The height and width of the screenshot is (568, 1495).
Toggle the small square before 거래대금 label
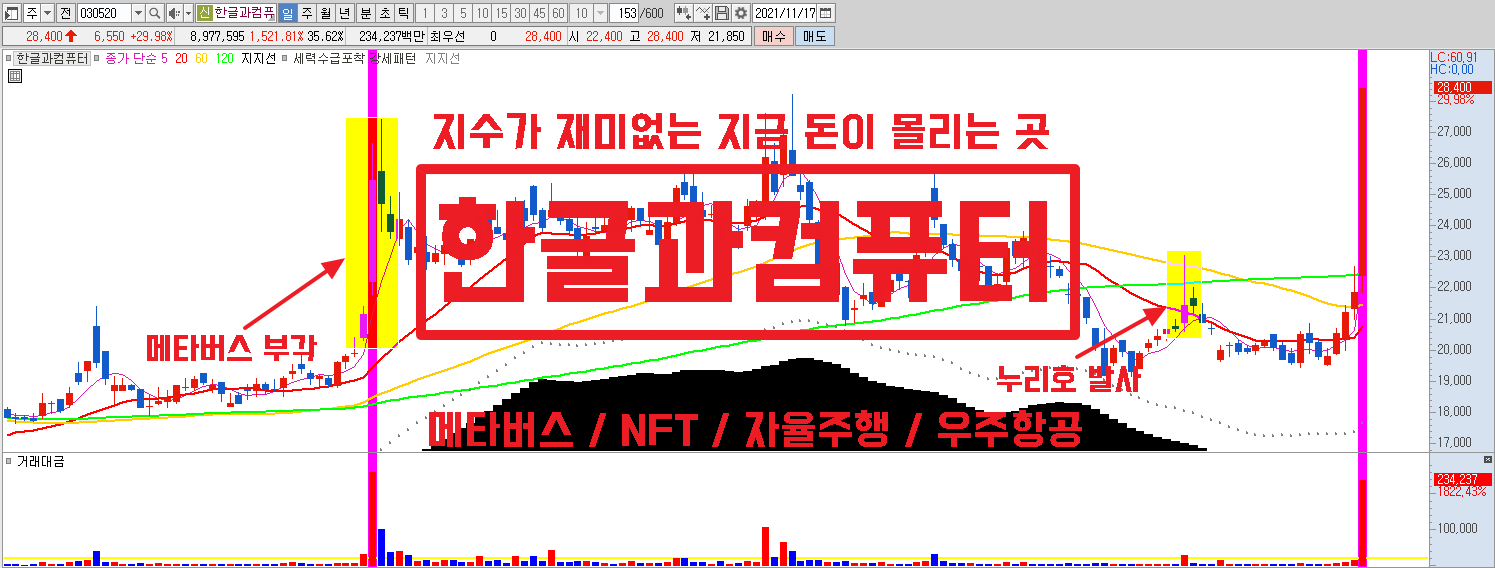[x=8, y=461]
